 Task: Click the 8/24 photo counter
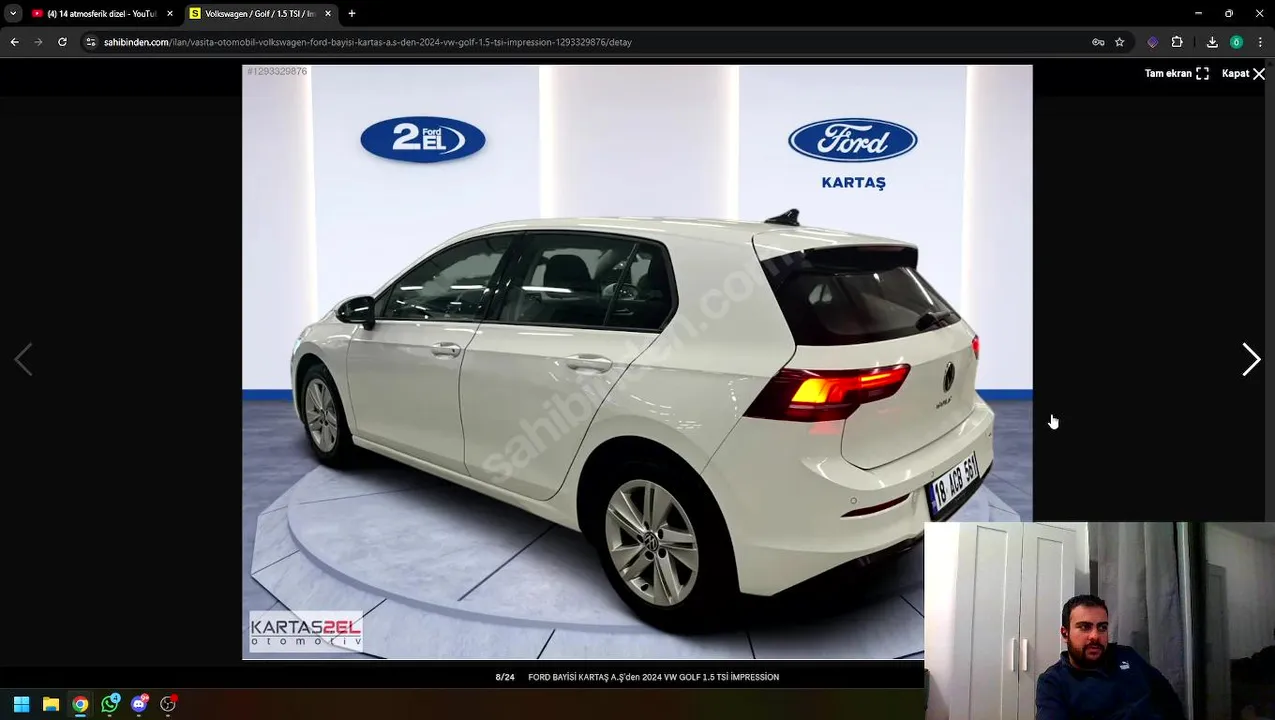coord(505,677)
